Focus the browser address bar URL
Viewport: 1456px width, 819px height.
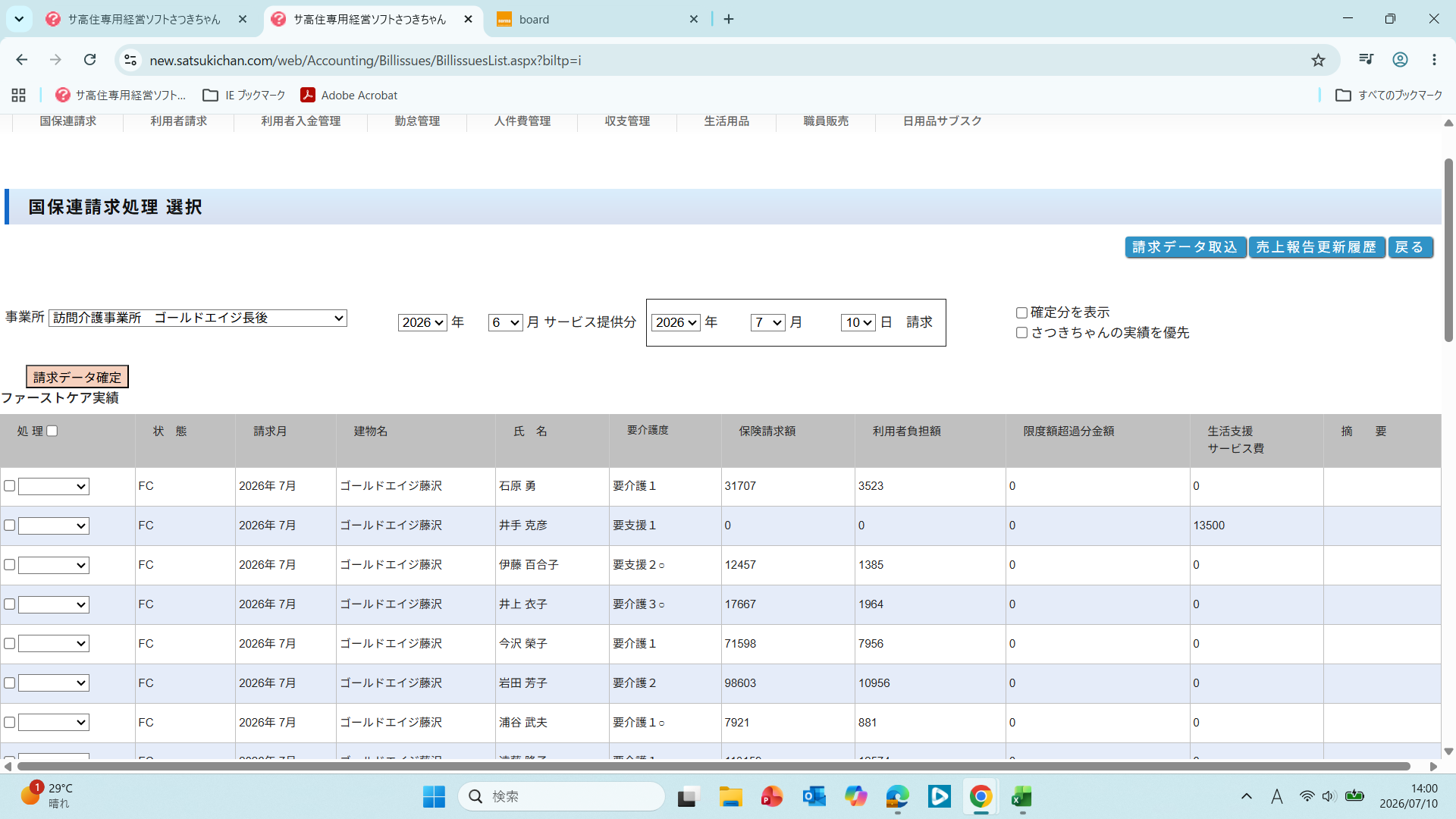click(x=366, y=60)
